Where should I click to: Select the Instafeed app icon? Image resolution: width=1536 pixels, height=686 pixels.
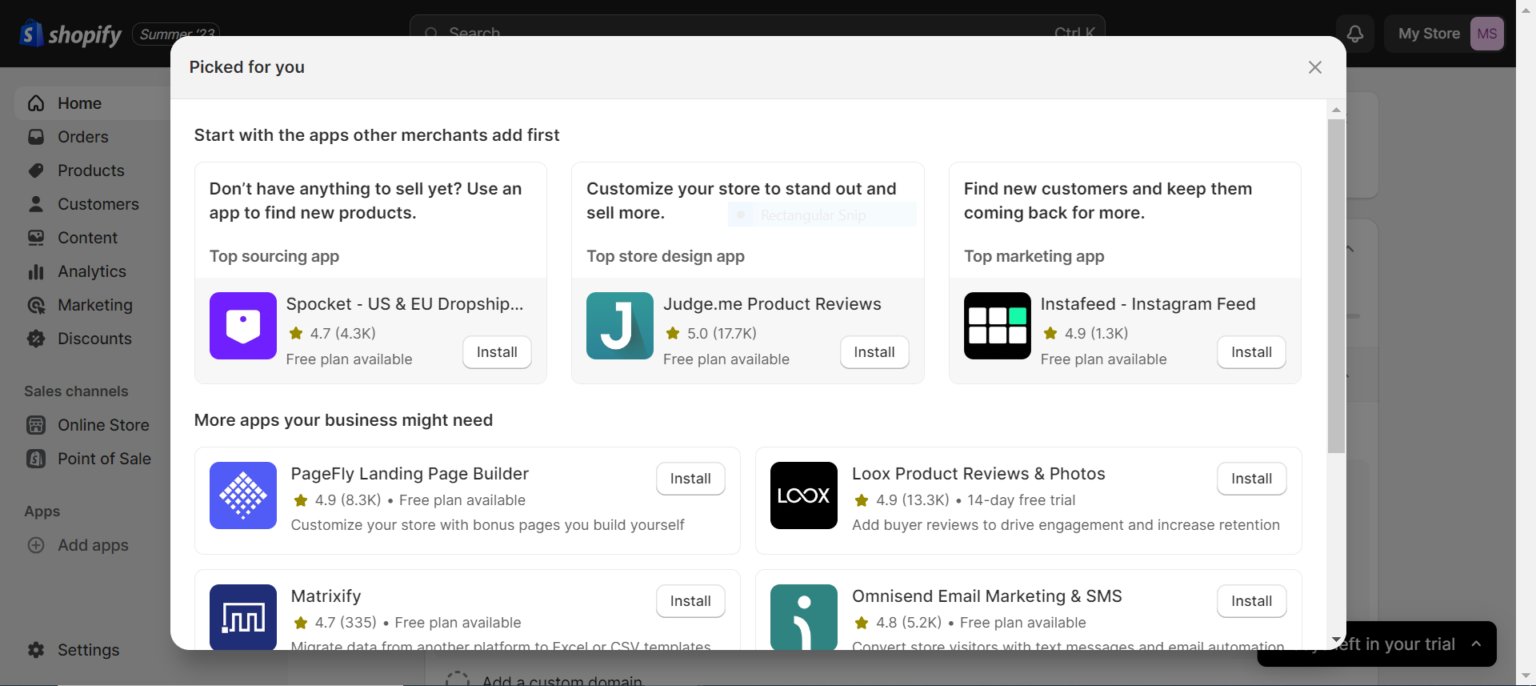(997, 326)
